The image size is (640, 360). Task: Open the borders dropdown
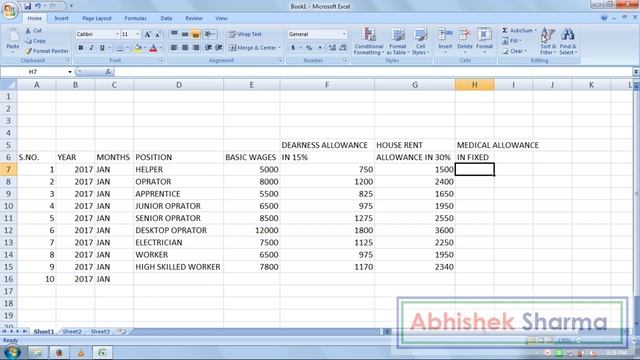[x=127, y=48]
